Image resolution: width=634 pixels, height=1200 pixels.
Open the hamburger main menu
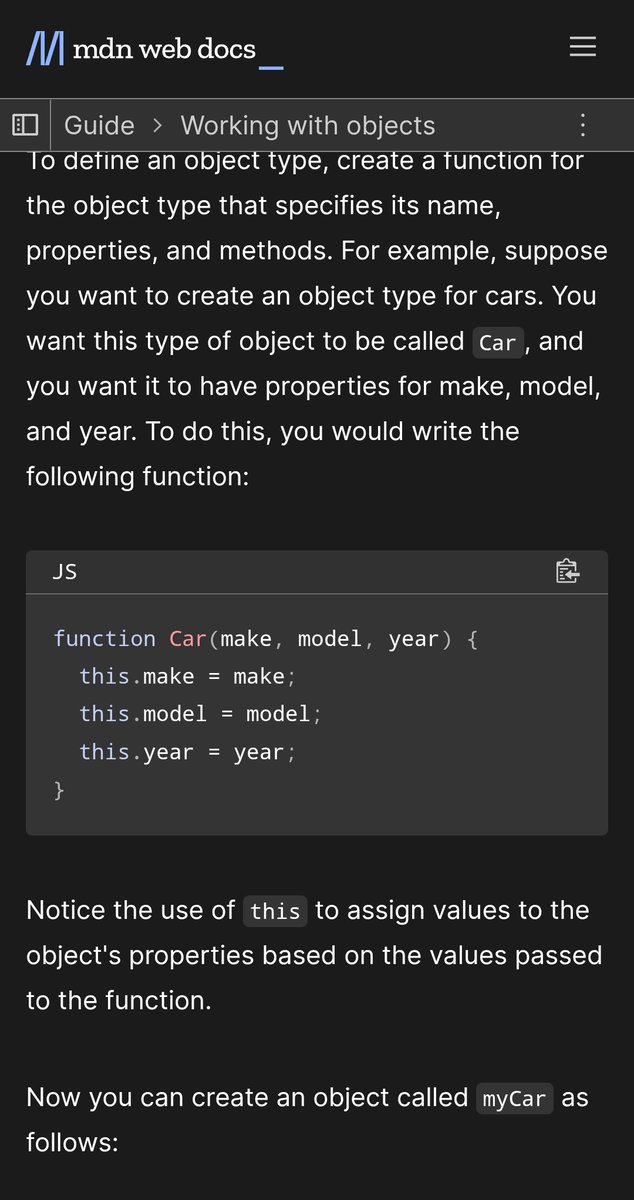tap(583, 47)
